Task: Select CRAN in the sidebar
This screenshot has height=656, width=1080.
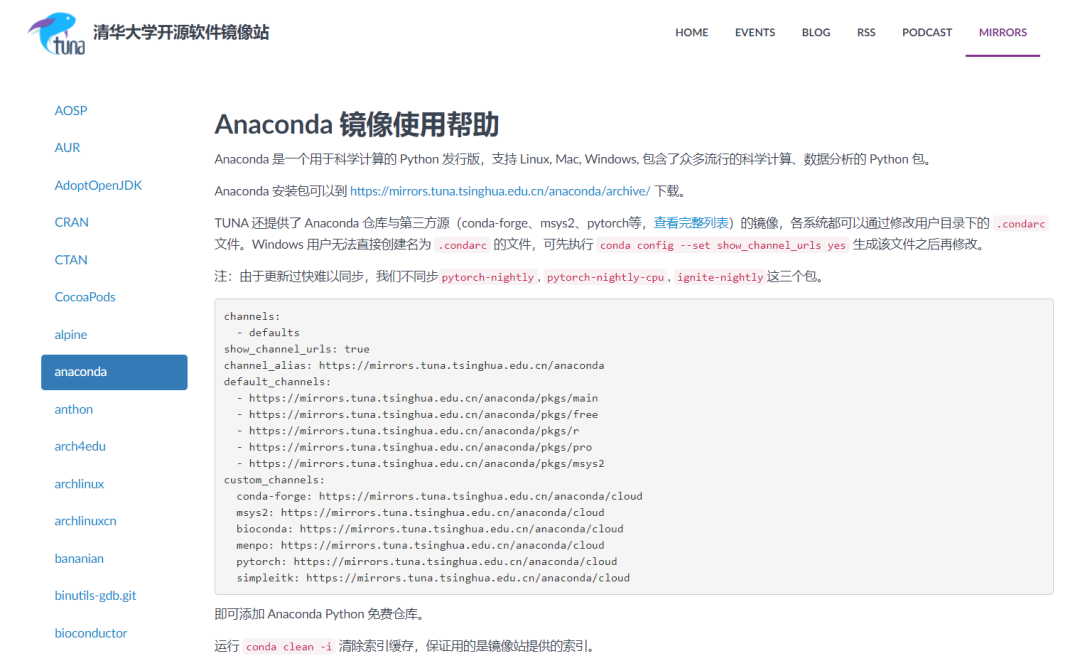Action: click(72, 222)
